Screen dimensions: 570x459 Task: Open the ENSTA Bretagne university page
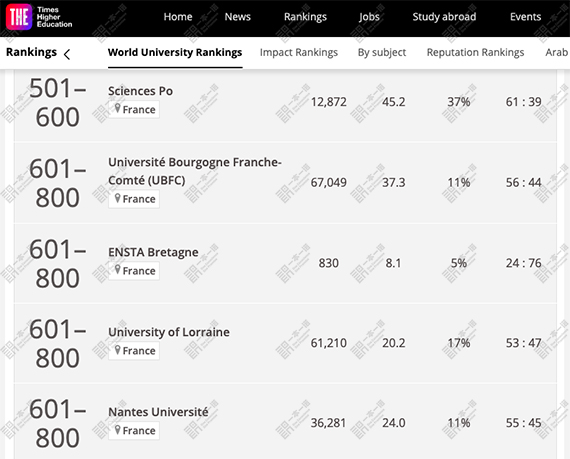tap(153, 252)
